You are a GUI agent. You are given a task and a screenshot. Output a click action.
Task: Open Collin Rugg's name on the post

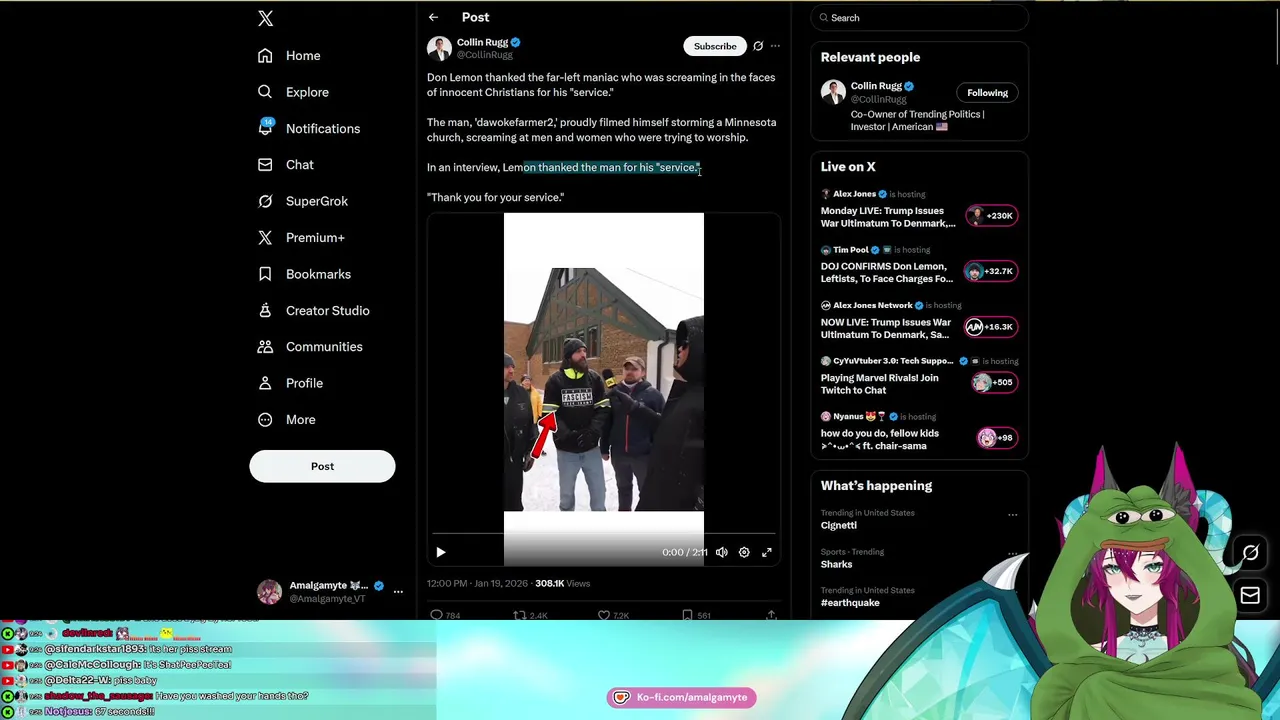[482, 43]
